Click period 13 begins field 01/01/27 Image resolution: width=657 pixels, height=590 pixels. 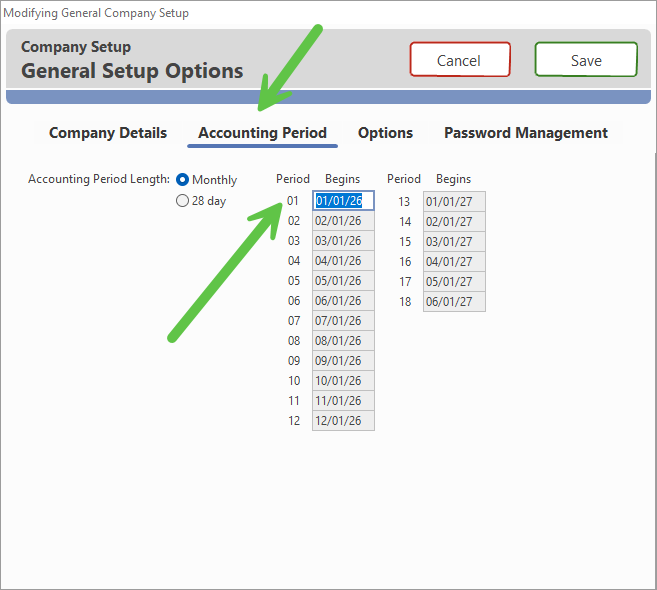pos(454,202)
